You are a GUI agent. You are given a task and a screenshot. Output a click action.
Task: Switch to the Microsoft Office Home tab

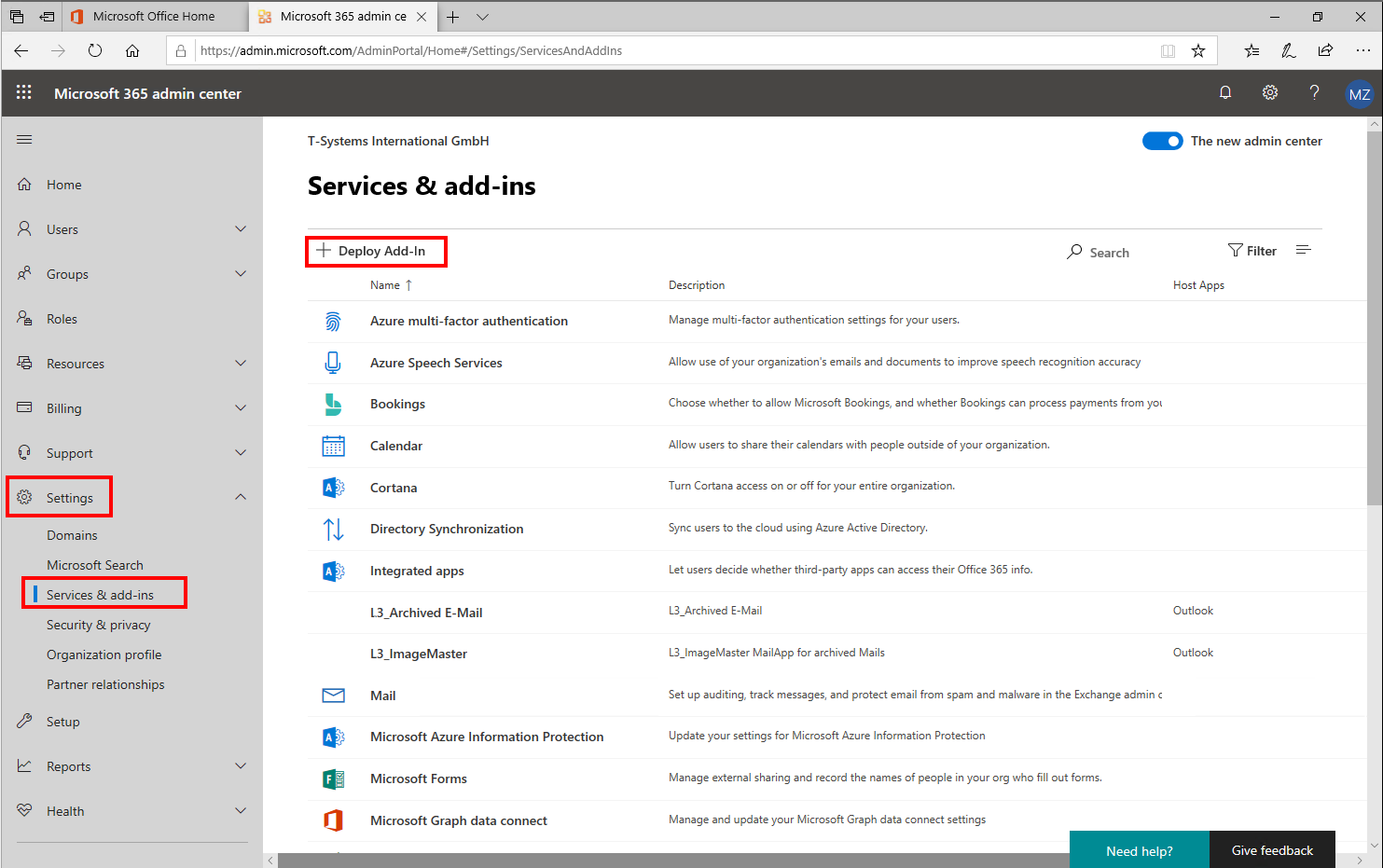pyautogui.click(x=155, y=17)
